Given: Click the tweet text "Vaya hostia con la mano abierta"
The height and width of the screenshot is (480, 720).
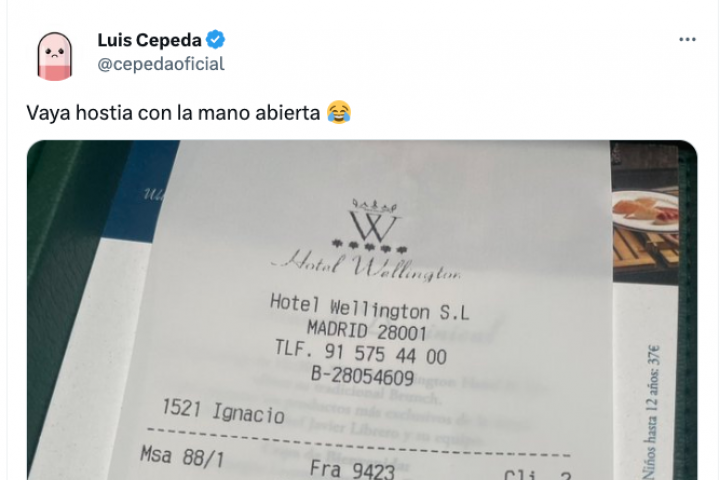Looking at the screenshot, I should [173, 113].
